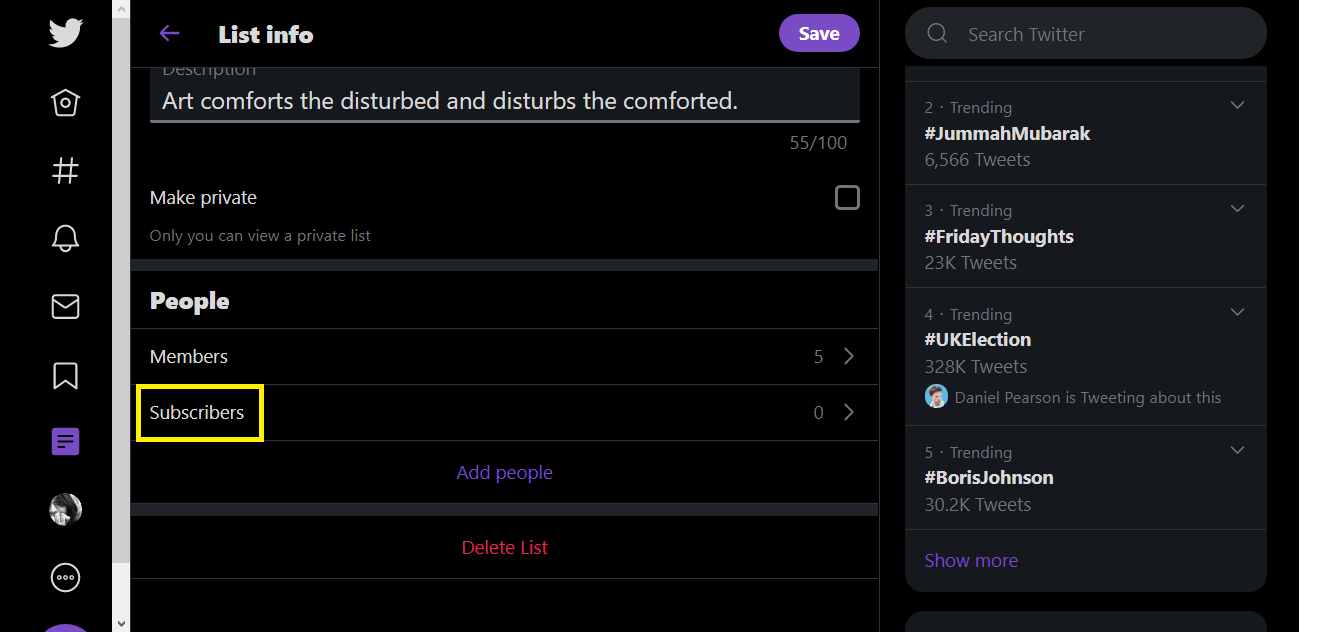Open Explore with the hashtag icon
1317x632 pixels.
tap(65, 171)
